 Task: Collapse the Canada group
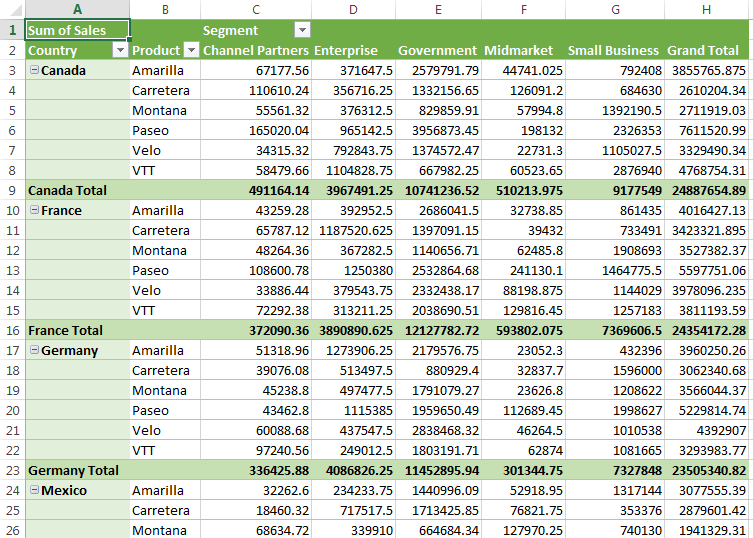click(x=35, y=70)
